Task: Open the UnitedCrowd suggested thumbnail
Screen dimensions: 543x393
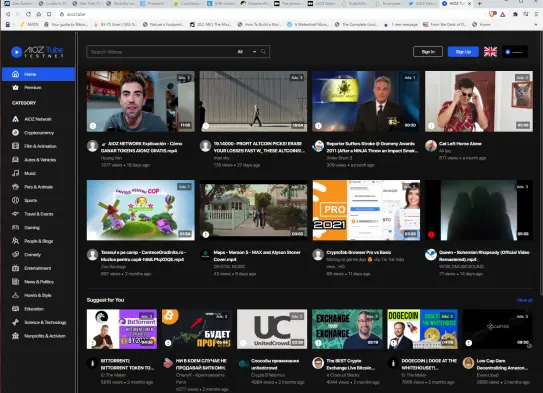Action: pyautogui.click(x=272, y=329)
